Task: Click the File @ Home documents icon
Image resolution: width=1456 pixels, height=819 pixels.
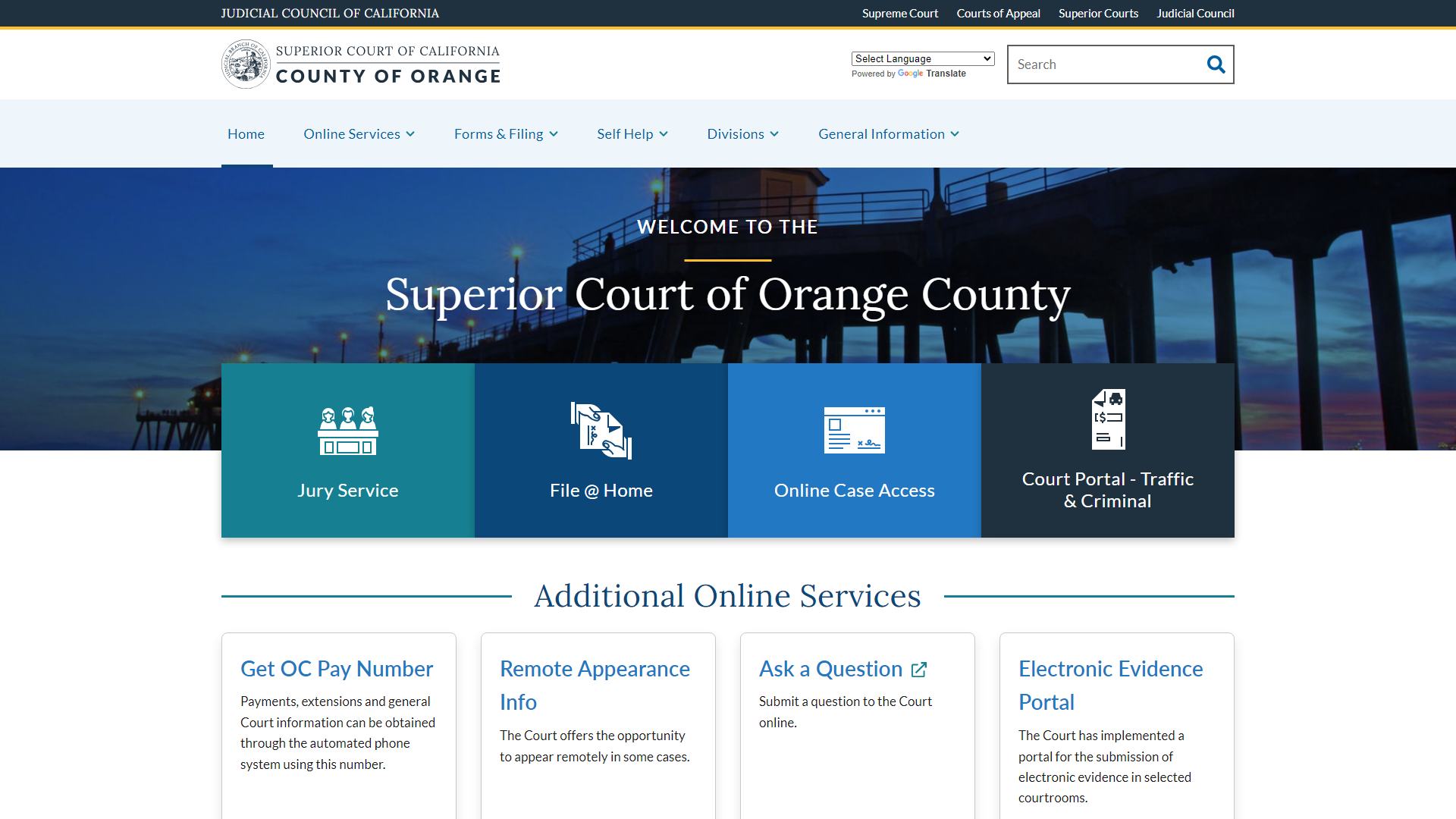Action: (x=601, y=430)
